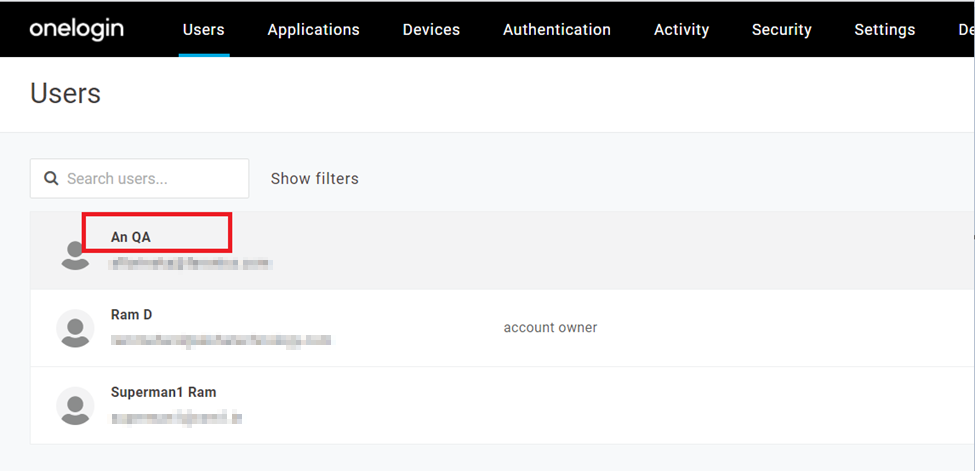Focus the Search users input field
The width and height of the screenshot is (975, 471).
[150, 179]
